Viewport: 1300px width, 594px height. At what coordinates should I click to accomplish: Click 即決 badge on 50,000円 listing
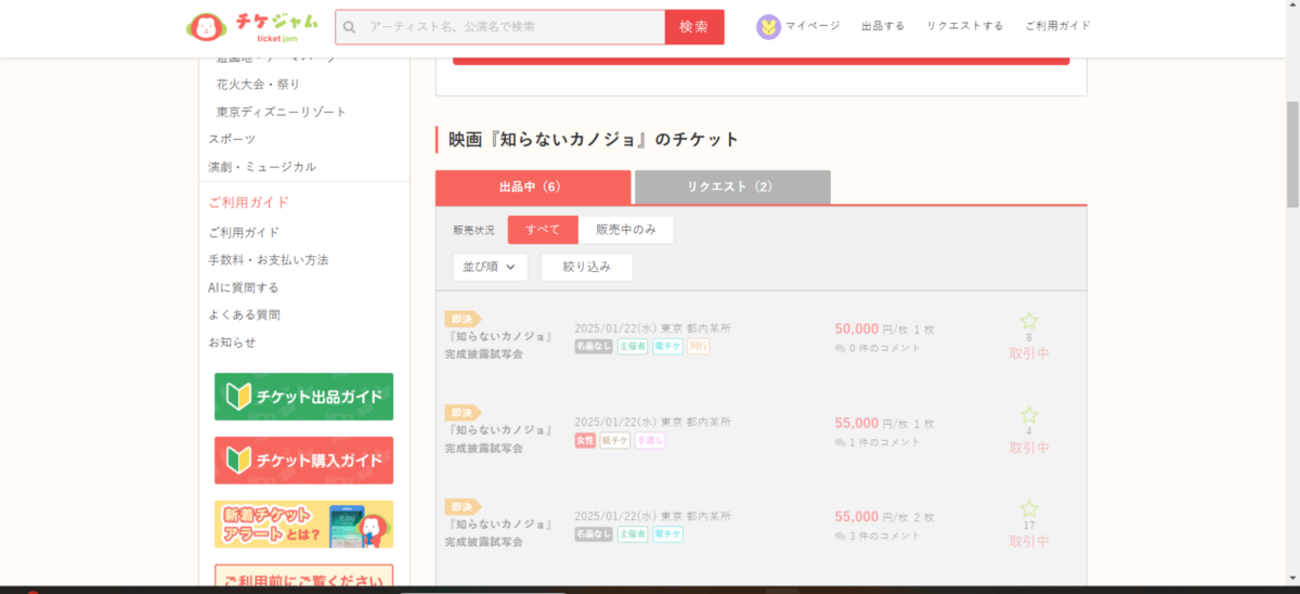point(462,319)
